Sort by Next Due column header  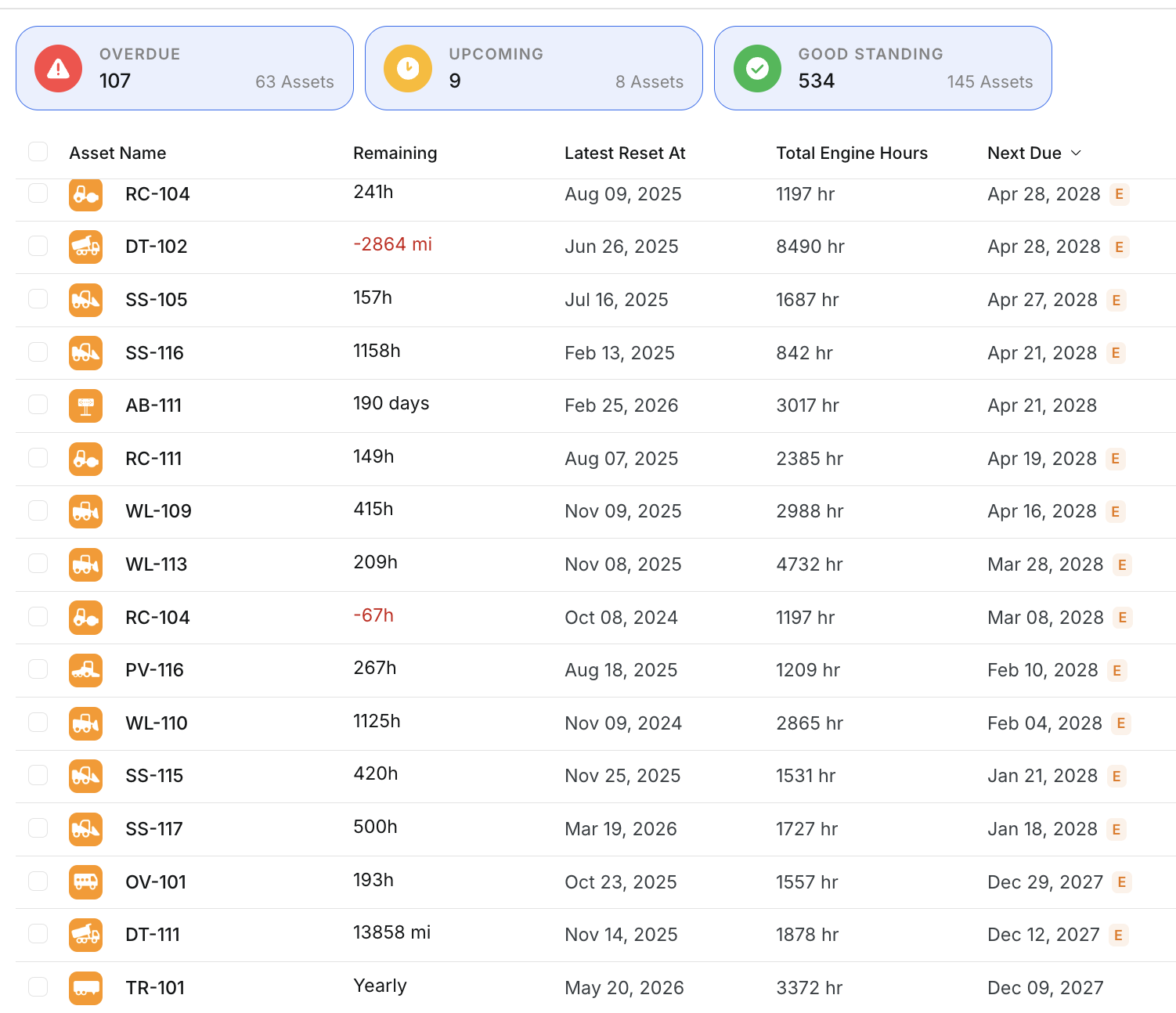point(1024,153)
